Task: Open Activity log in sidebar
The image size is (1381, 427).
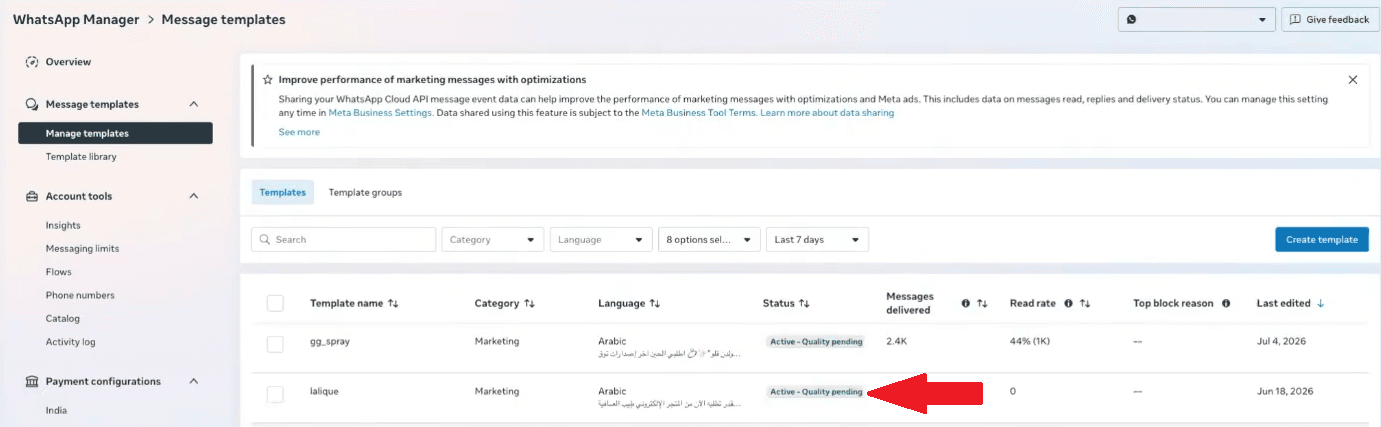Action: pos(71,342)
